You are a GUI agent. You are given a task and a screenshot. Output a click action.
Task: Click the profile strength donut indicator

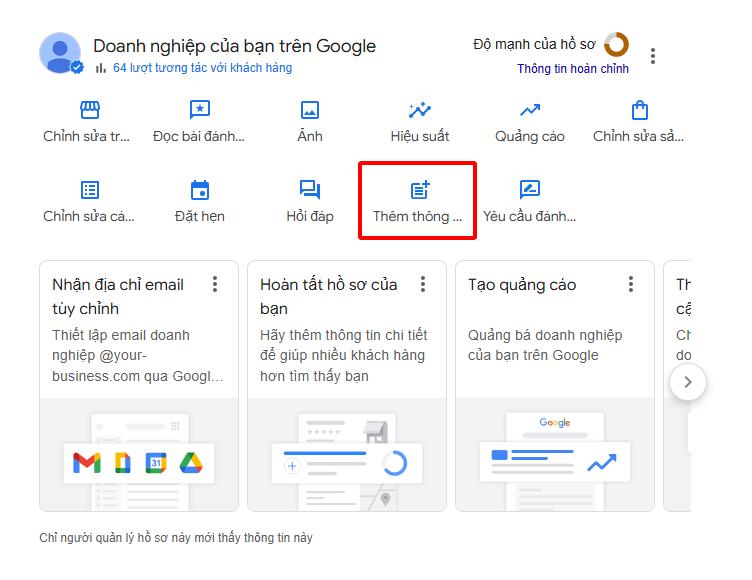click(616, 44)
